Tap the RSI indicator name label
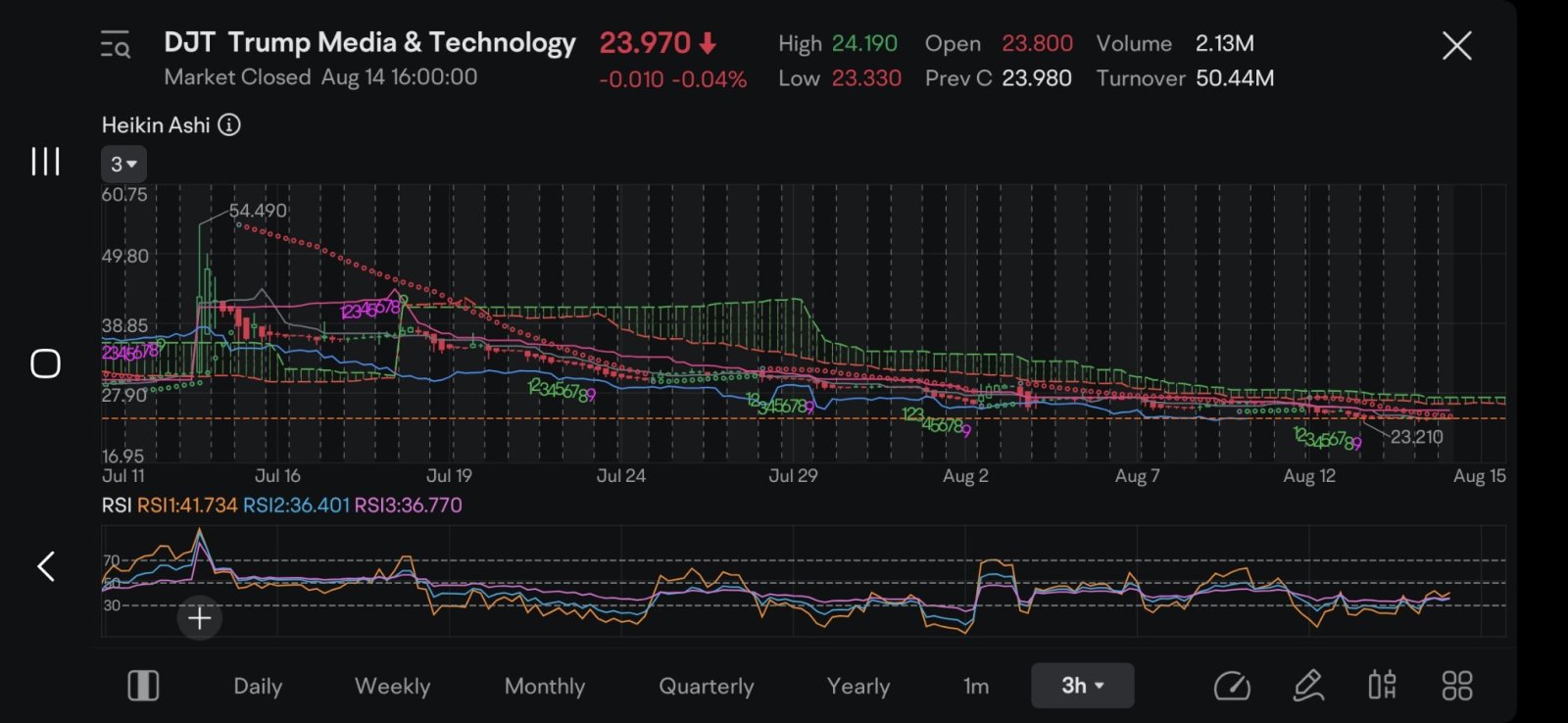This screenshot has height=723, width=1568. pyautogui.click(x=117, y=506)
